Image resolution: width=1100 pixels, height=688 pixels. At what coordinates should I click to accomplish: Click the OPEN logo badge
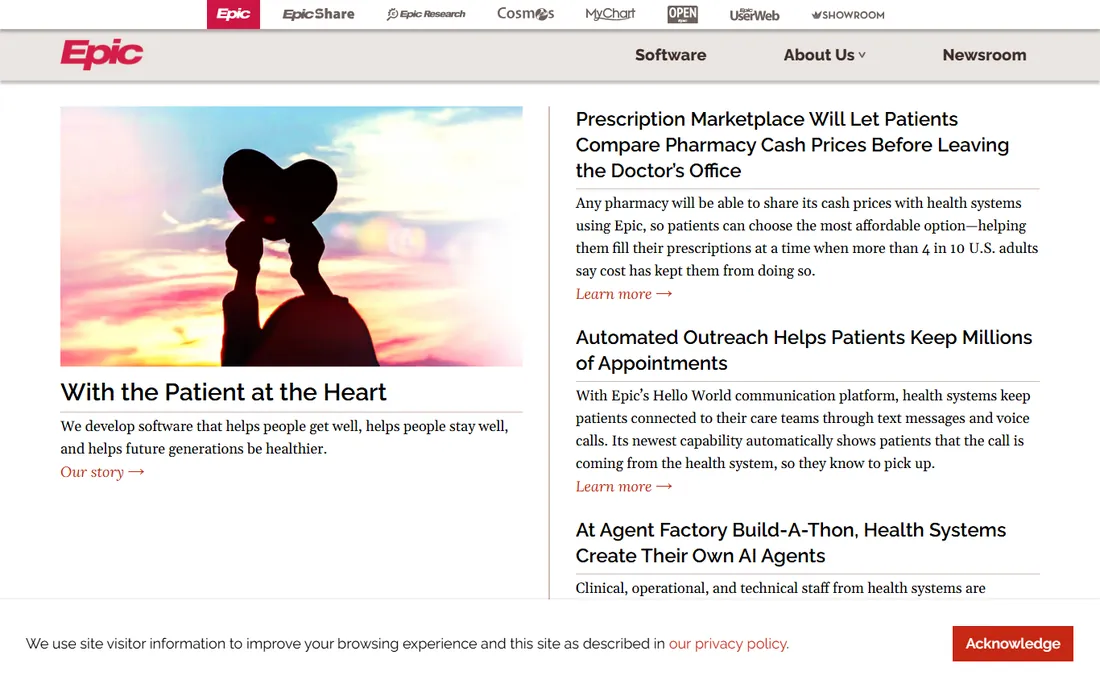pyautogui.click(x=683, y=14)
